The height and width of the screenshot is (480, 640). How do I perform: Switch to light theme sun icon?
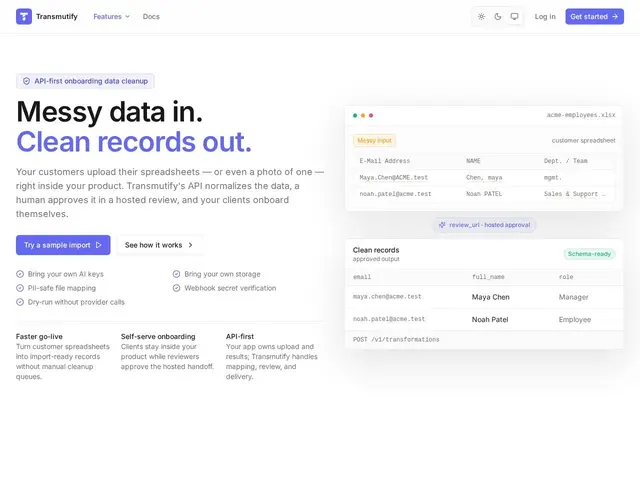point(481,16)
